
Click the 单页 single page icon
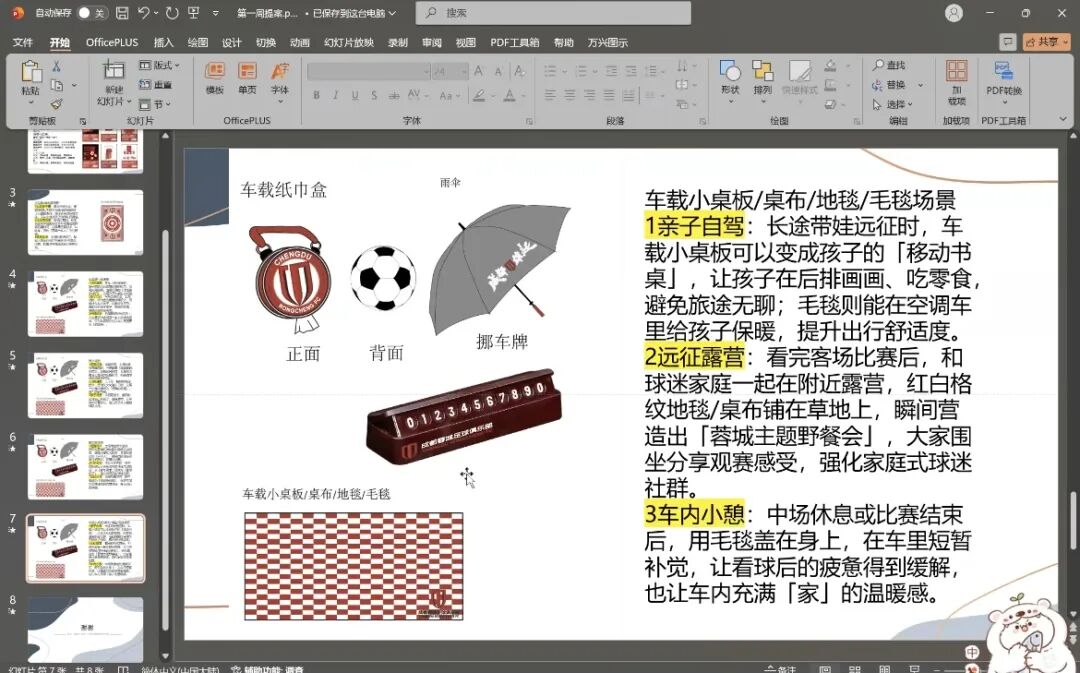click(247, 76)
